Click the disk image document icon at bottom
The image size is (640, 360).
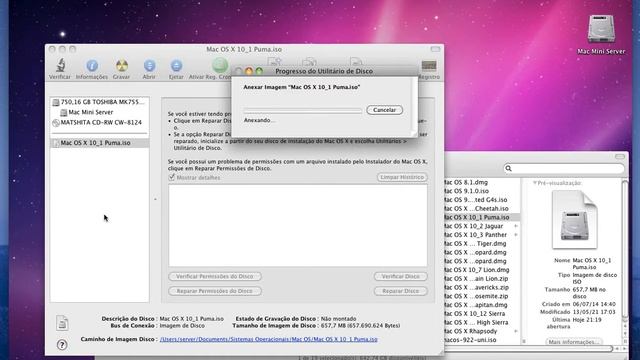pos(62,323)
